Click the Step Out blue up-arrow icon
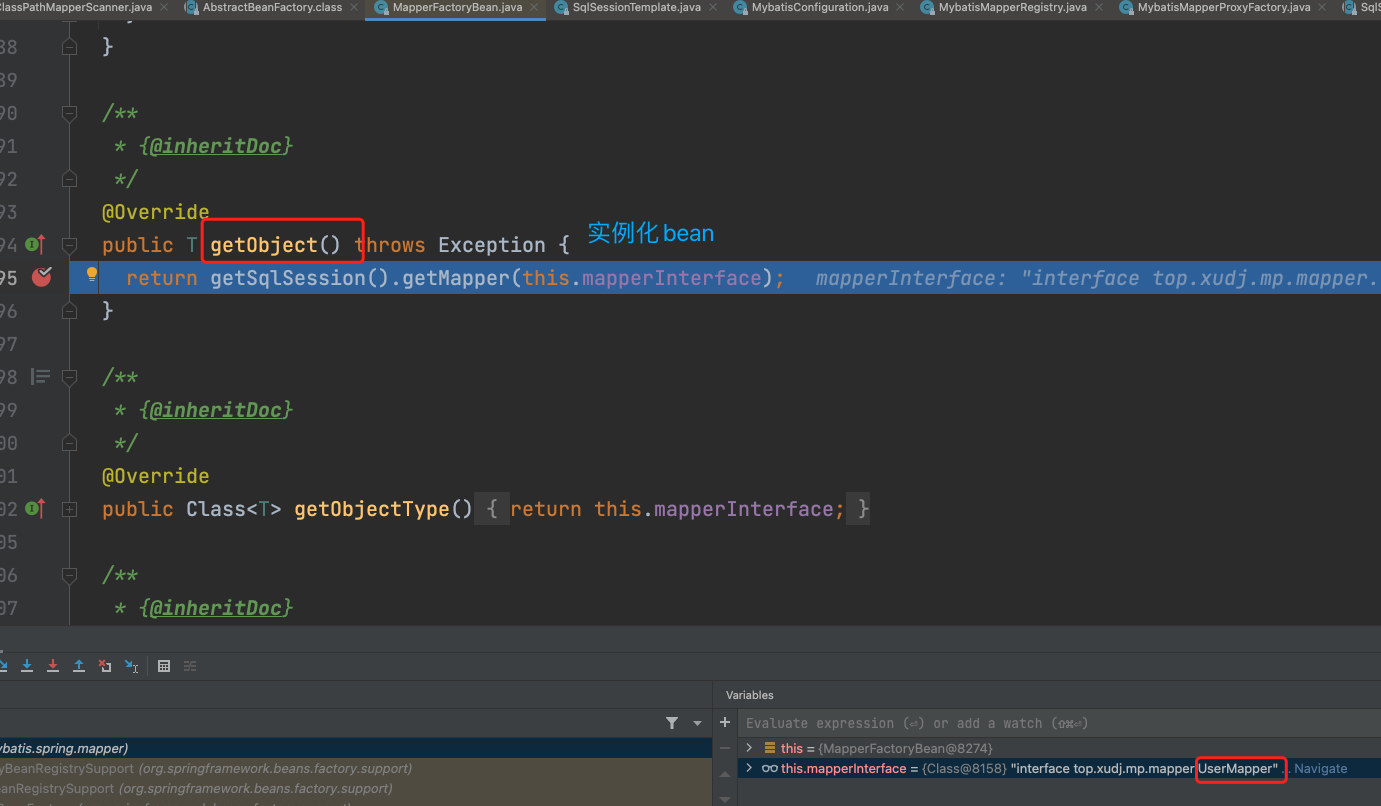 click(79, 666)
